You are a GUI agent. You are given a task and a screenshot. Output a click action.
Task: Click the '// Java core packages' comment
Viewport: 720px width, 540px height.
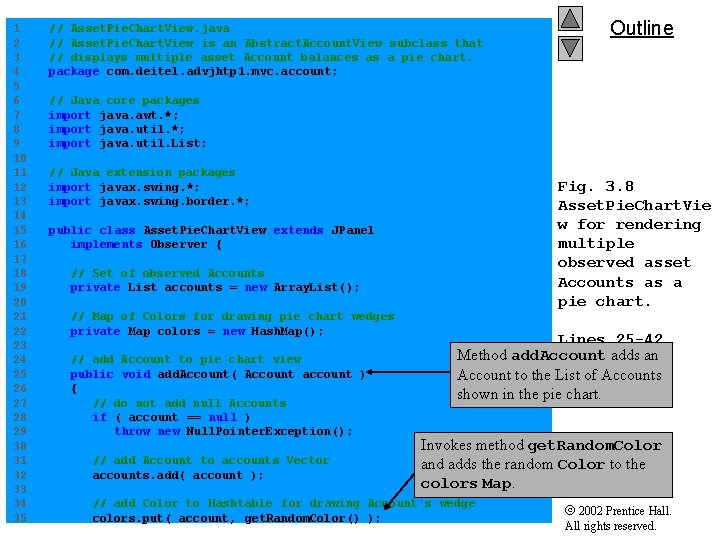coord(124,100)
